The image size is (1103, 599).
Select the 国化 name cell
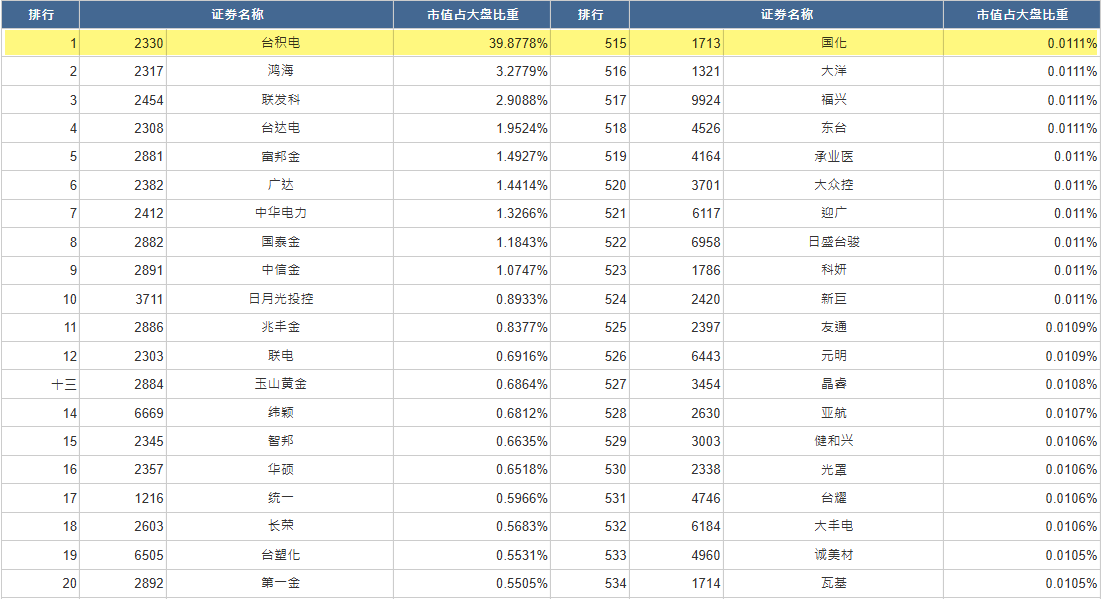pyautogui.click(x=834, y=43)
